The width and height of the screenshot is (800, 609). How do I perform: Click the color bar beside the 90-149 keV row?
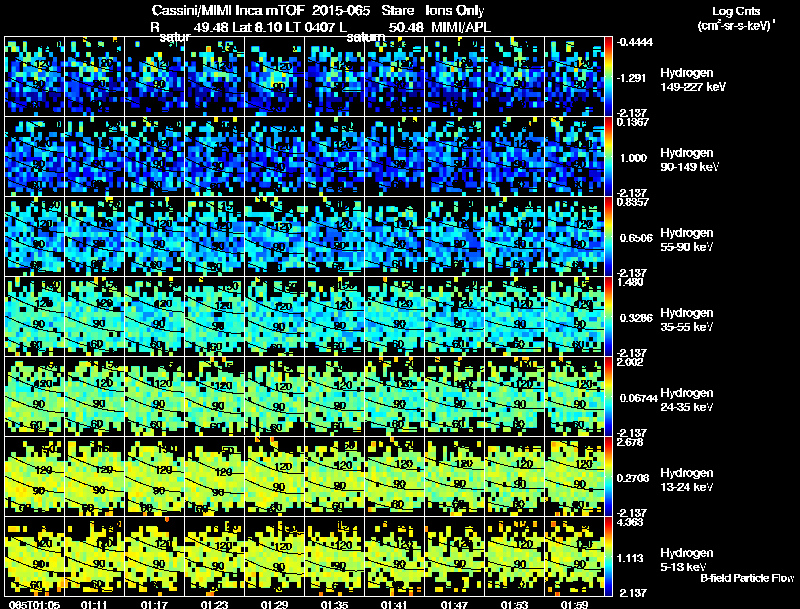[x=608, y=156]
